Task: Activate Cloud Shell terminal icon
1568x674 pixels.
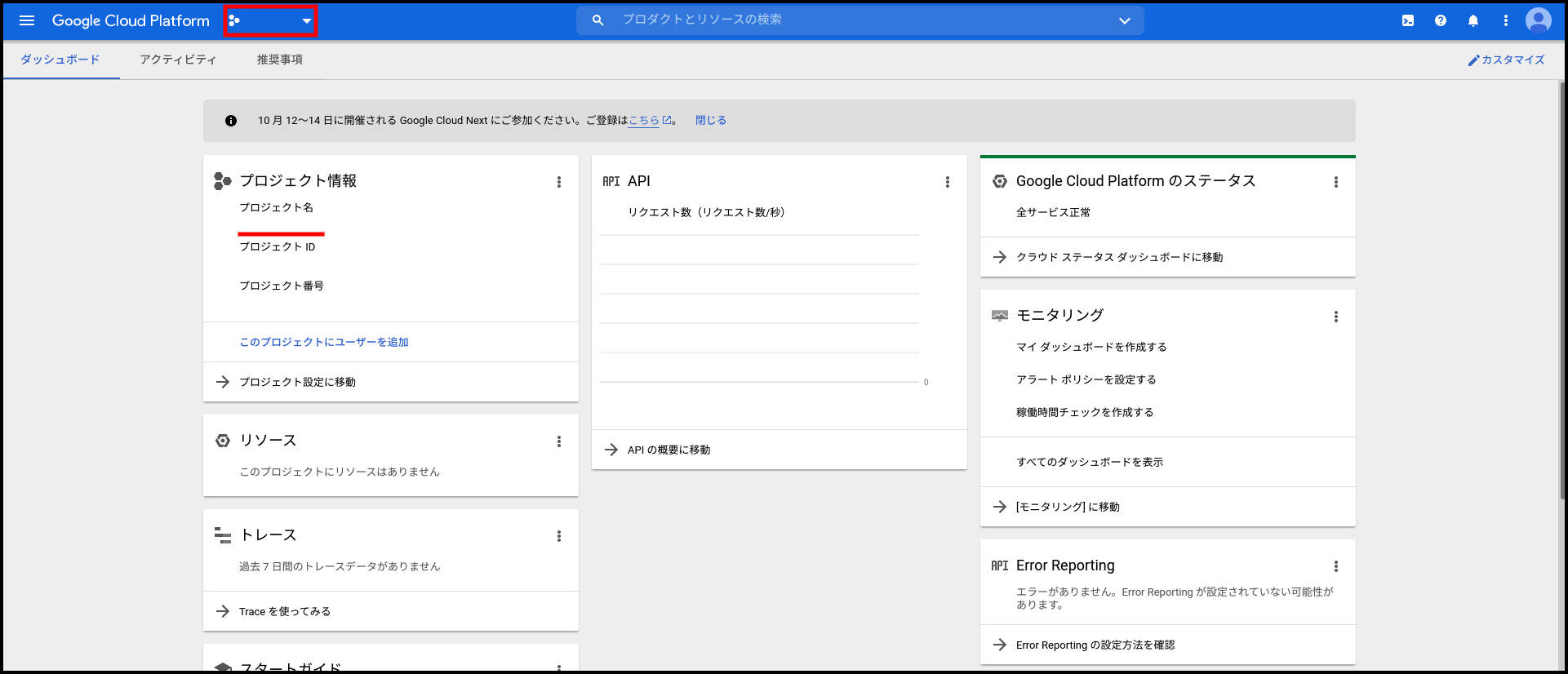Action: tap(1408, 20)
